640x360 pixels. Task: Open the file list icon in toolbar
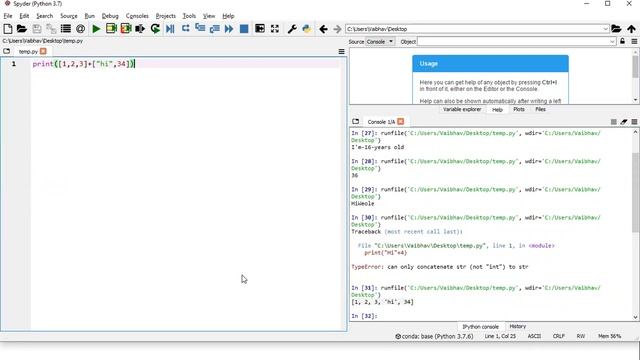(65, 29)
